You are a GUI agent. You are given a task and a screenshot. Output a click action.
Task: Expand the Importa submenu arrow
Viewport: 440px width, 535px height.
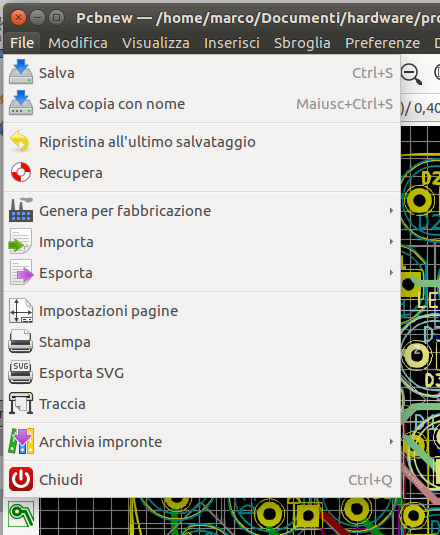click(x=391, y=242)
